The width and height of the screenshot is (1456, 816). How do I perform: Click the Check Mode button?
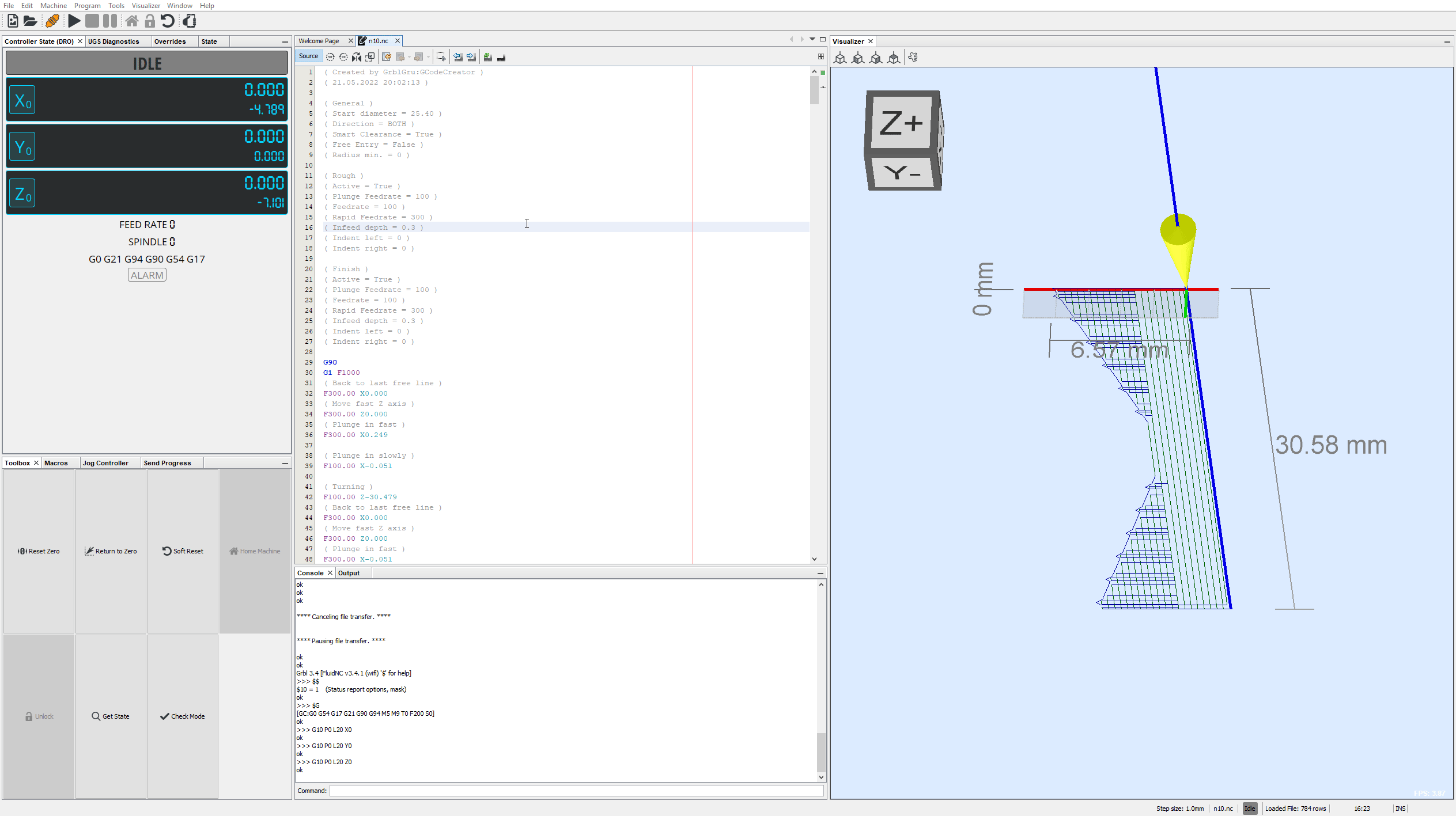pyautogui.click(x=183, y=716)
